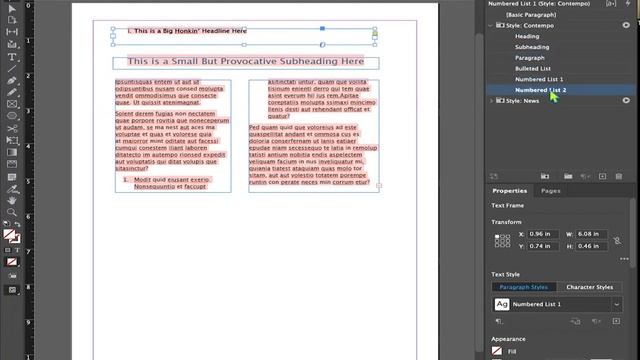Click the screen mode icon
640x360 pixels.
click(x=12, y=290)
